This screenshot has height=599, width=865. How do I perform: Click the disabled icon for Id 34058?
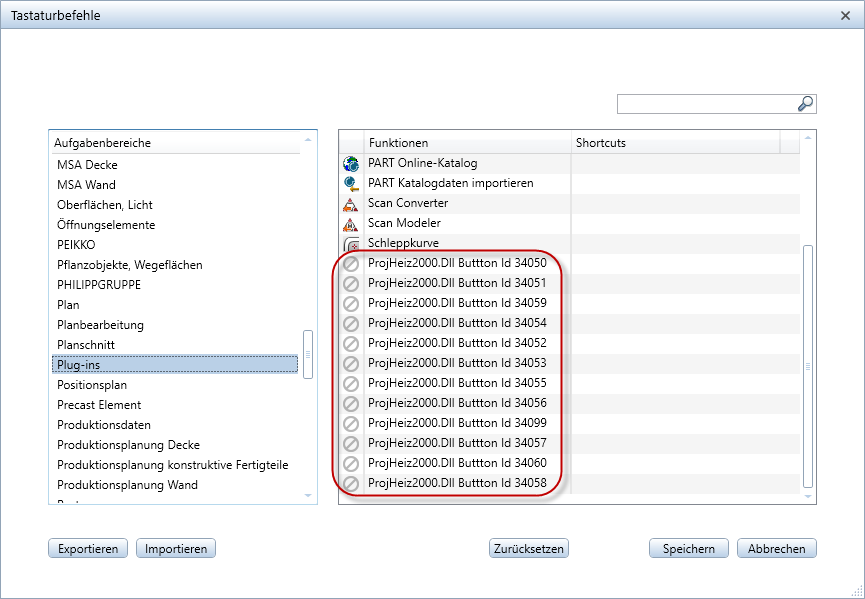point(351,484)
